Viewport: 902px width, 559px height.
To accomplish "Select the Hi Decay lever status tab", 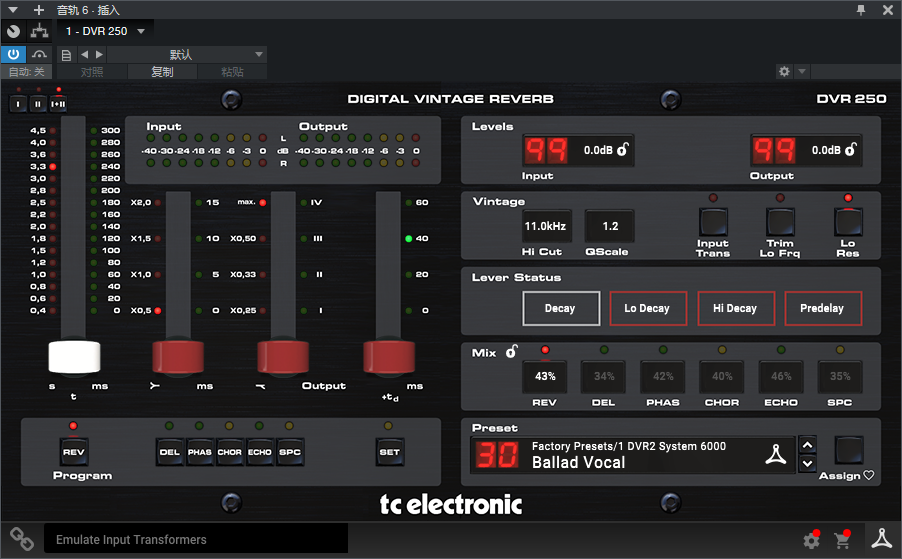I will (x=734, y=308).
